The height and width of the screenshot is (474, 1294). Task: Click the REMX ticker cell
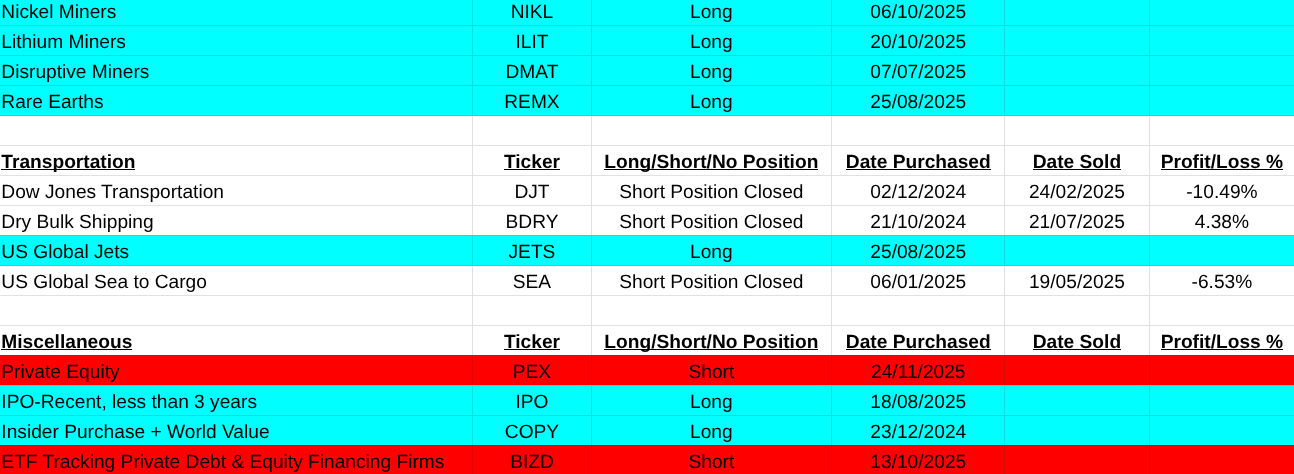(x=531, y=102)
